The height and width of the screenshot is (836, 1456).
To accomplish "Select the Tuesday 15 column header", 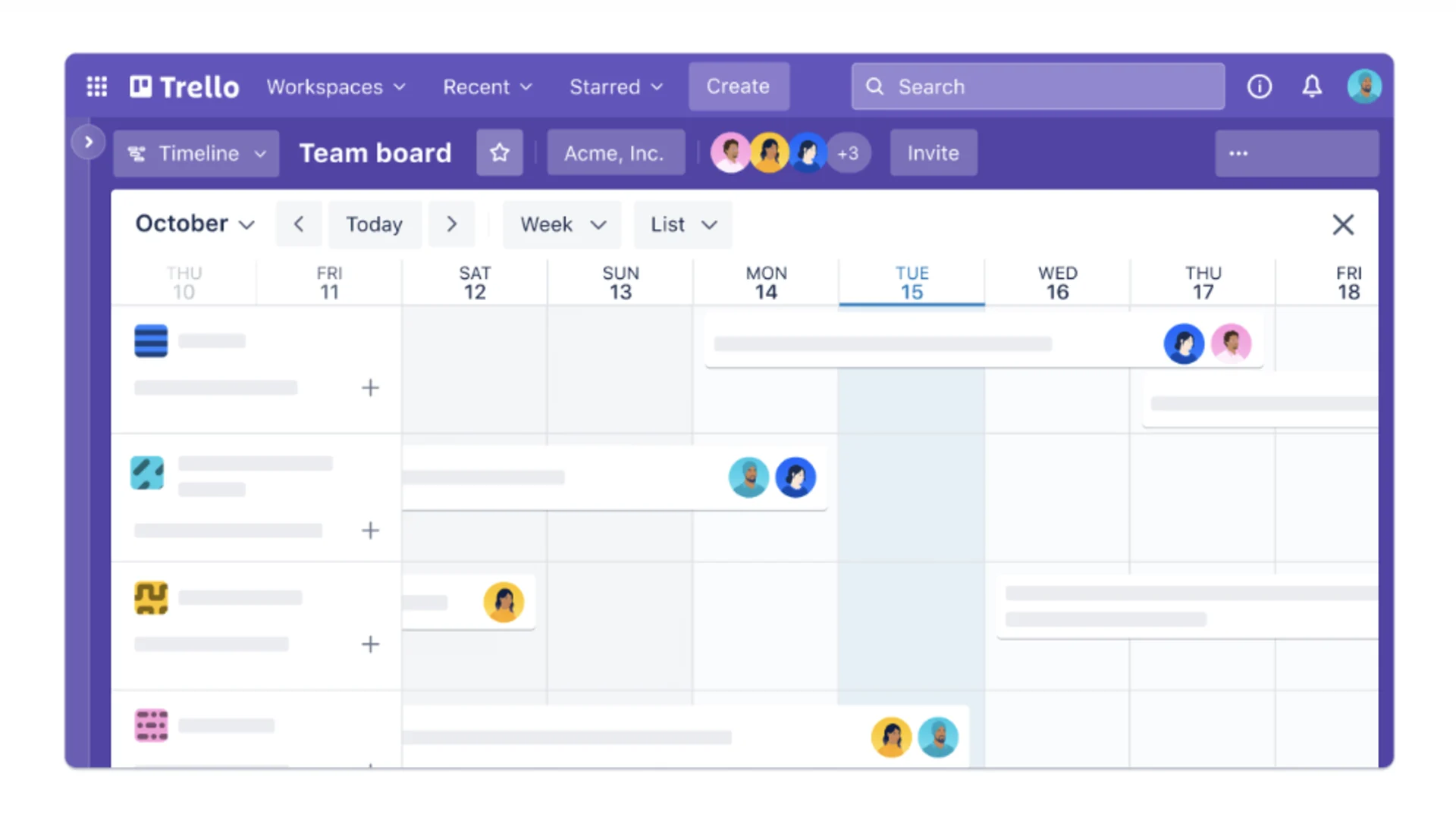I will pyautogui.click(x=912, y=281).
